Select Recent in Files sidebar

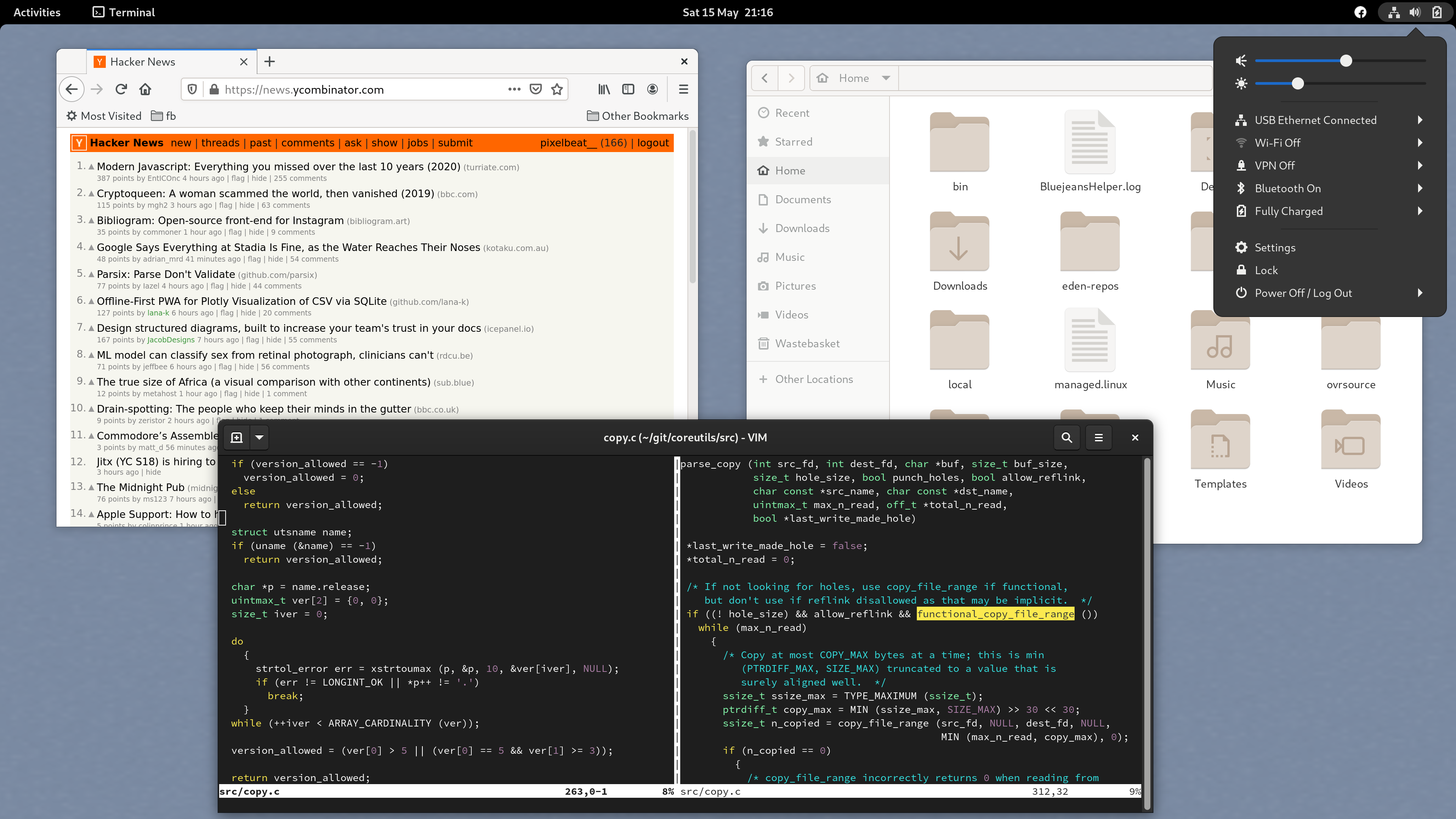point(817,113)
